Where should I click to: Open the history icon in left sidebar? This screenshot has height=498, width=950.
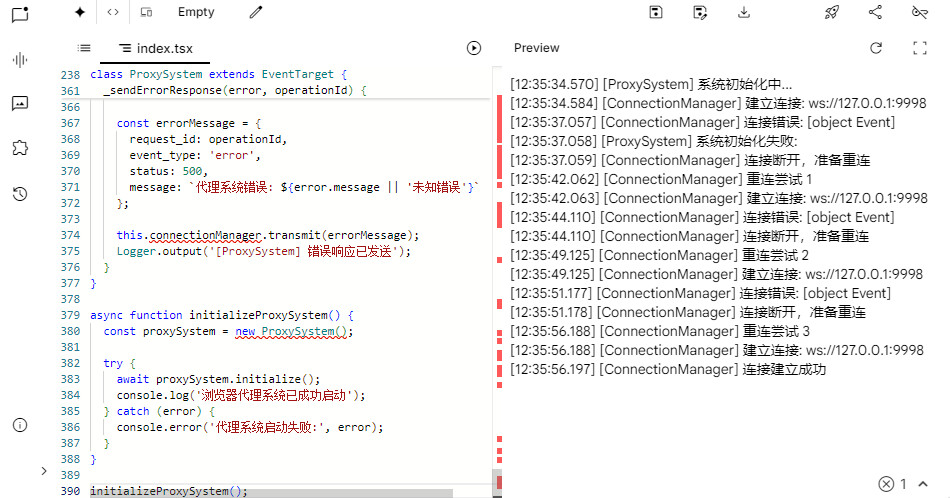coord(19,194)
